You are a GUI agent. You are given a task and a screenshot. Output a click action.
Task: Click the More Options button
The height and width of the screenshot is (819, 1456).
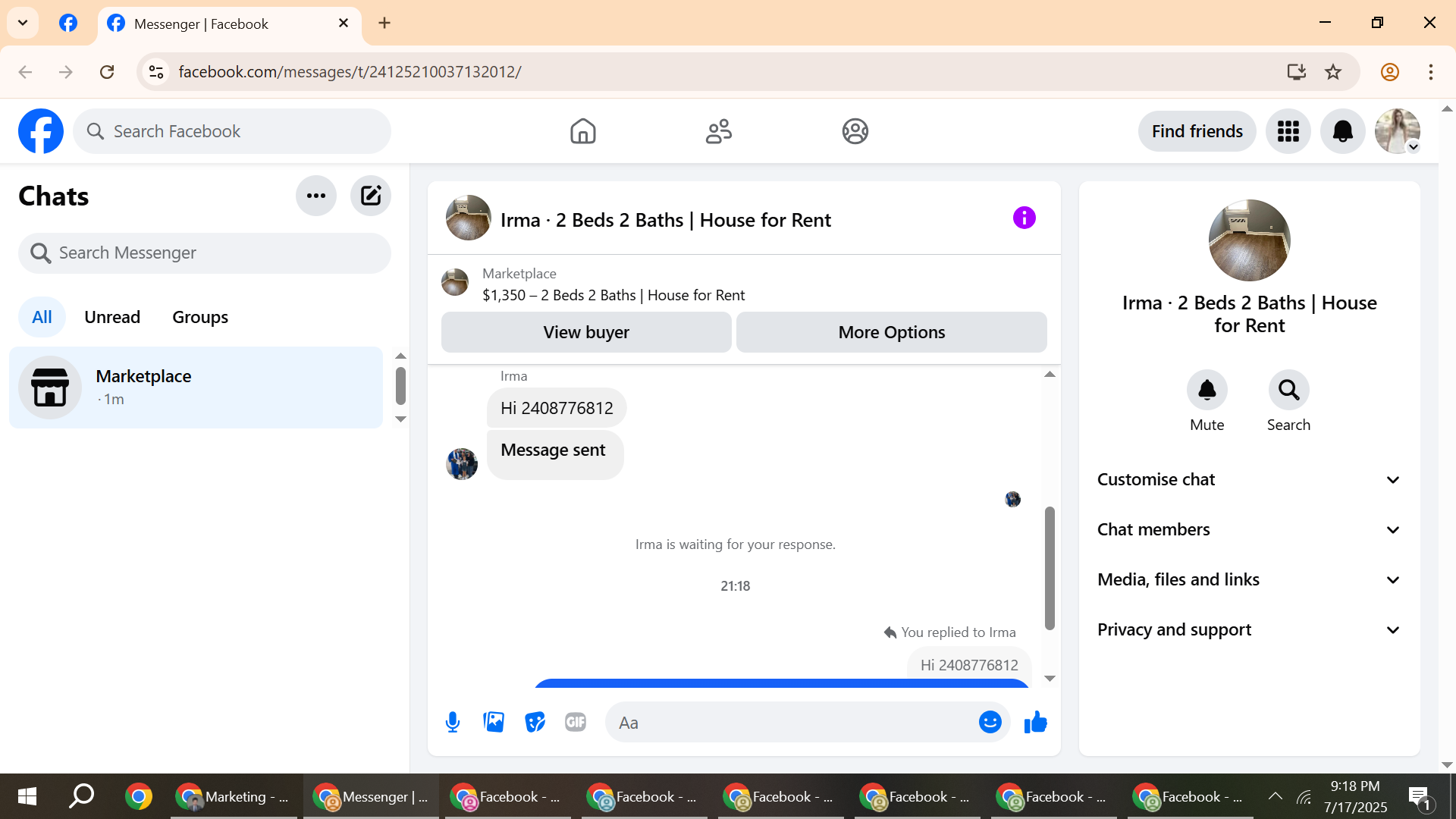[x=892, y=332]
